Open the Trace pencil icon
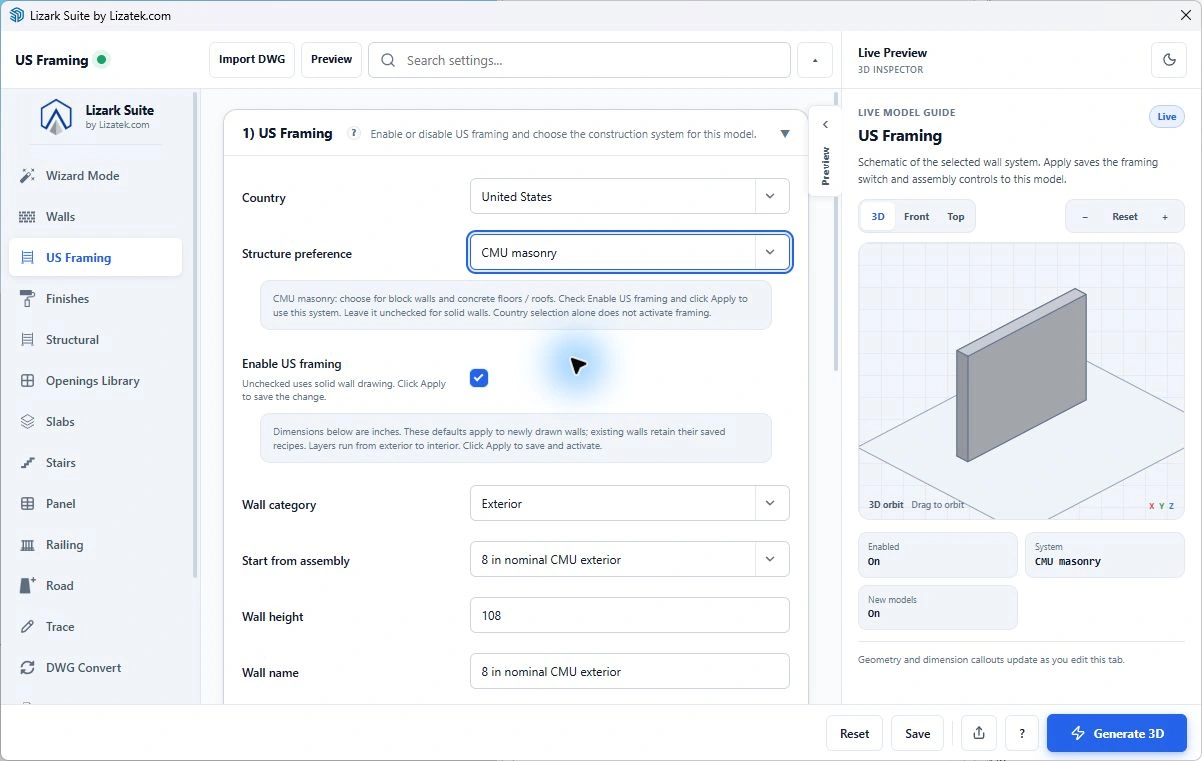The image size is (1202, 761). pyautogui.click(x=27, y=627)
